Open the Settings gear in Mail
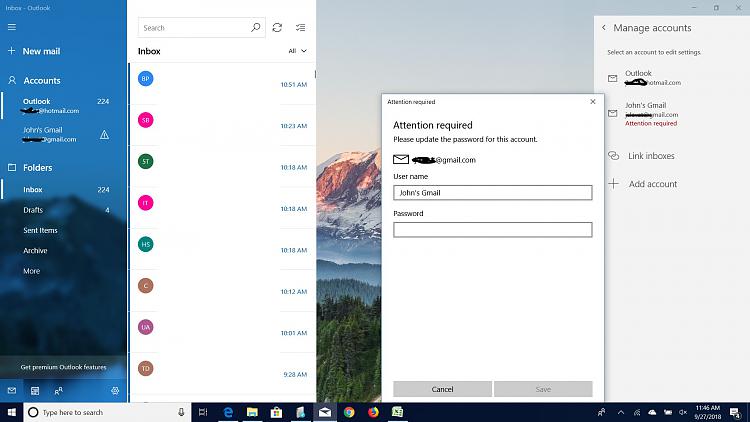The image size is (750, 422). click(115, 391)
